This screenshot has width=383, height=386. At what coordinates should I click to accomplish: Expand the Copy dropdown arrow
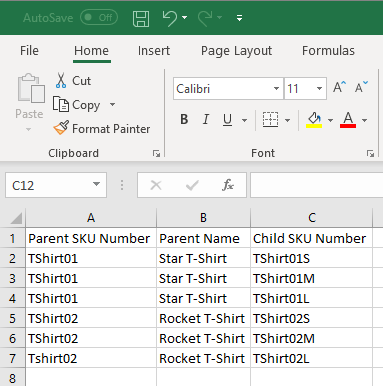click(113, 104)
